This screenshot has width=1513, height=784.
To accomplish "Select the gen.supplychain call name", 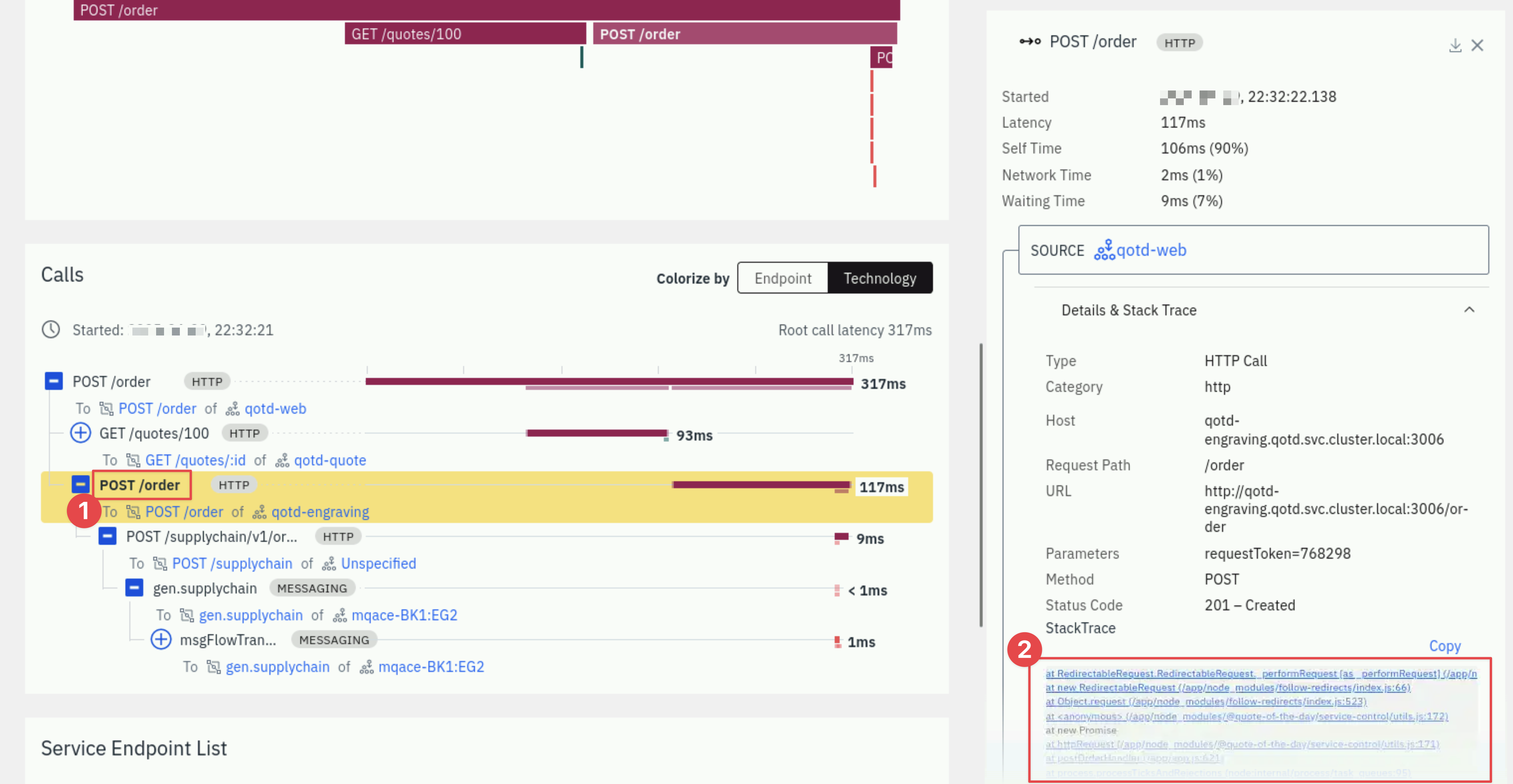I will click(x=205, y=588).
